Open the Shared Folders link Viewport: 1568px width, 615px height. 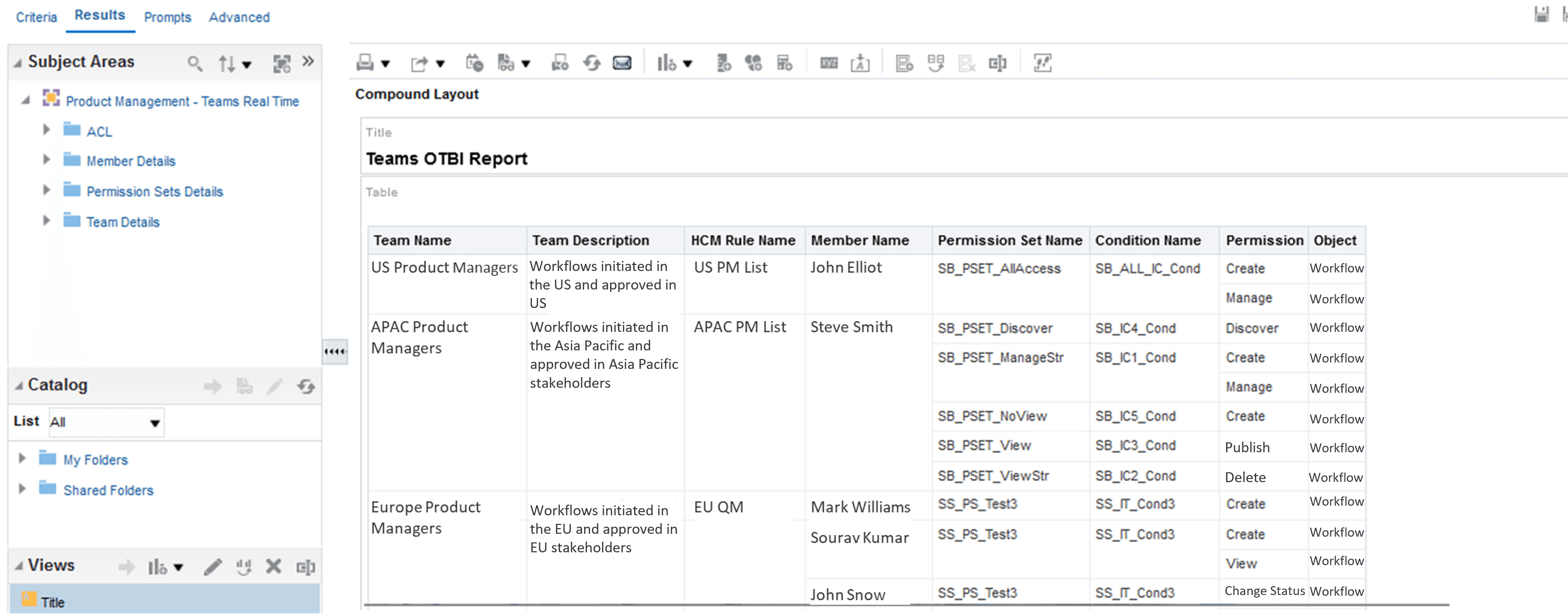coord(108,490)
